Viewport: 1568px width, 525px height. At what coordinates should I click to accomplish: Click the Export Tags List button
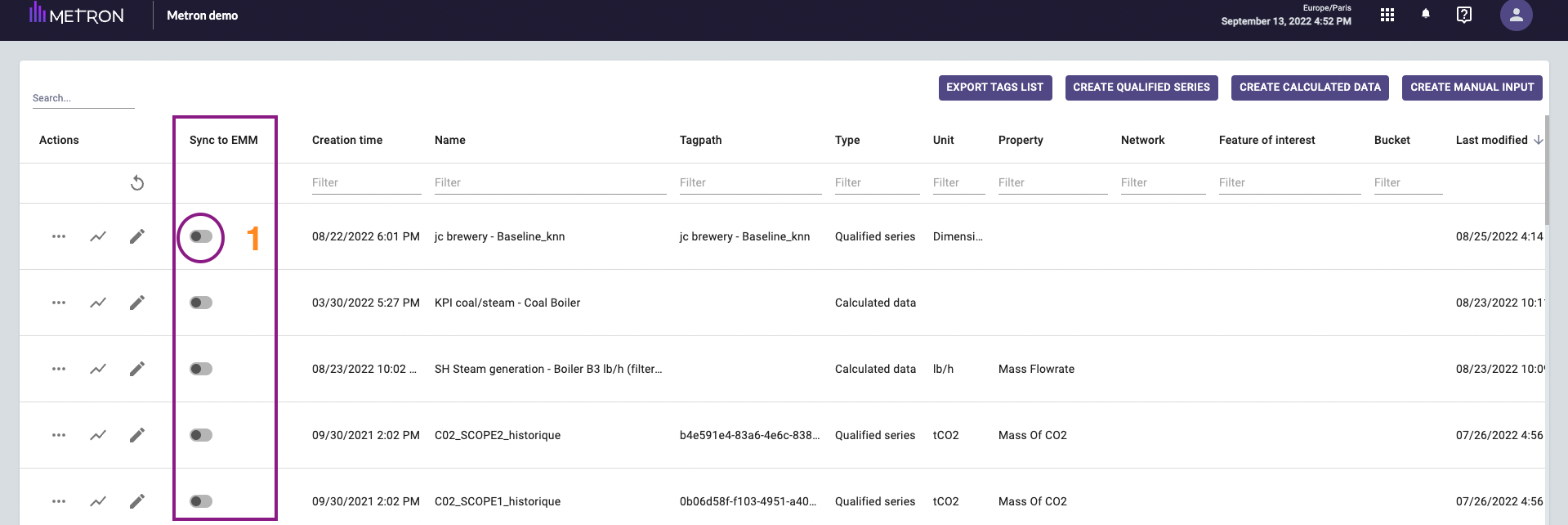click(994, 87)
